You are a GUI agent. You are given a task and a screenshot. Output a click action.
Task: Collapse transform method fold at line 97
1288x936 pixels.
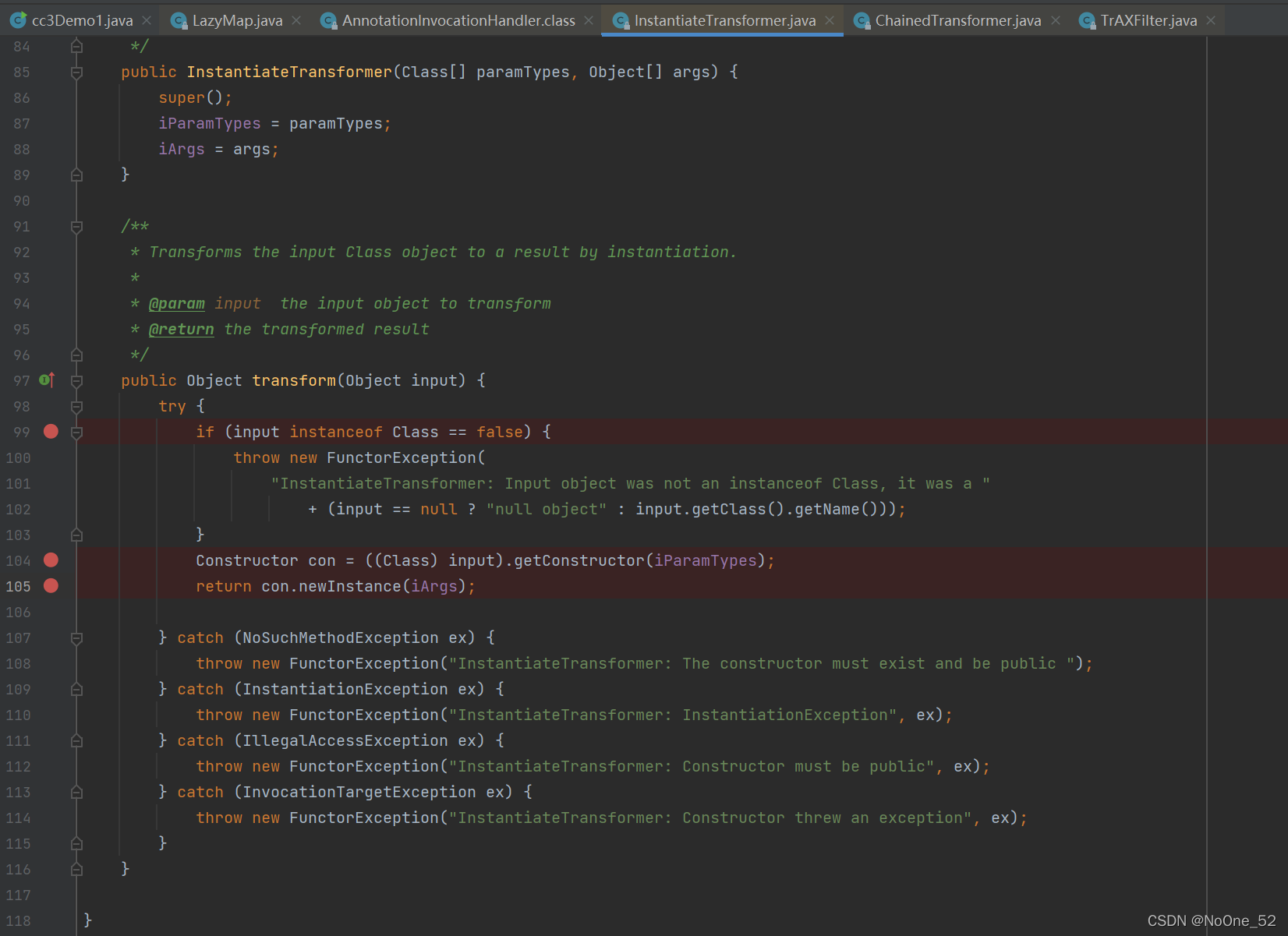coord(76,381)
